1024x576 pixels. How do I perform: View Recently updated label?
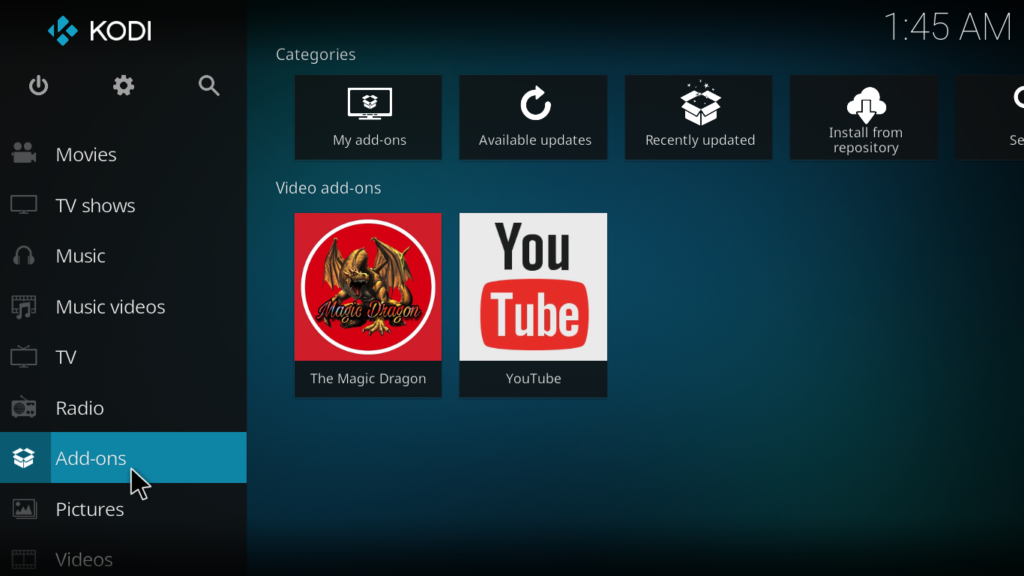(x=700, y=140)
